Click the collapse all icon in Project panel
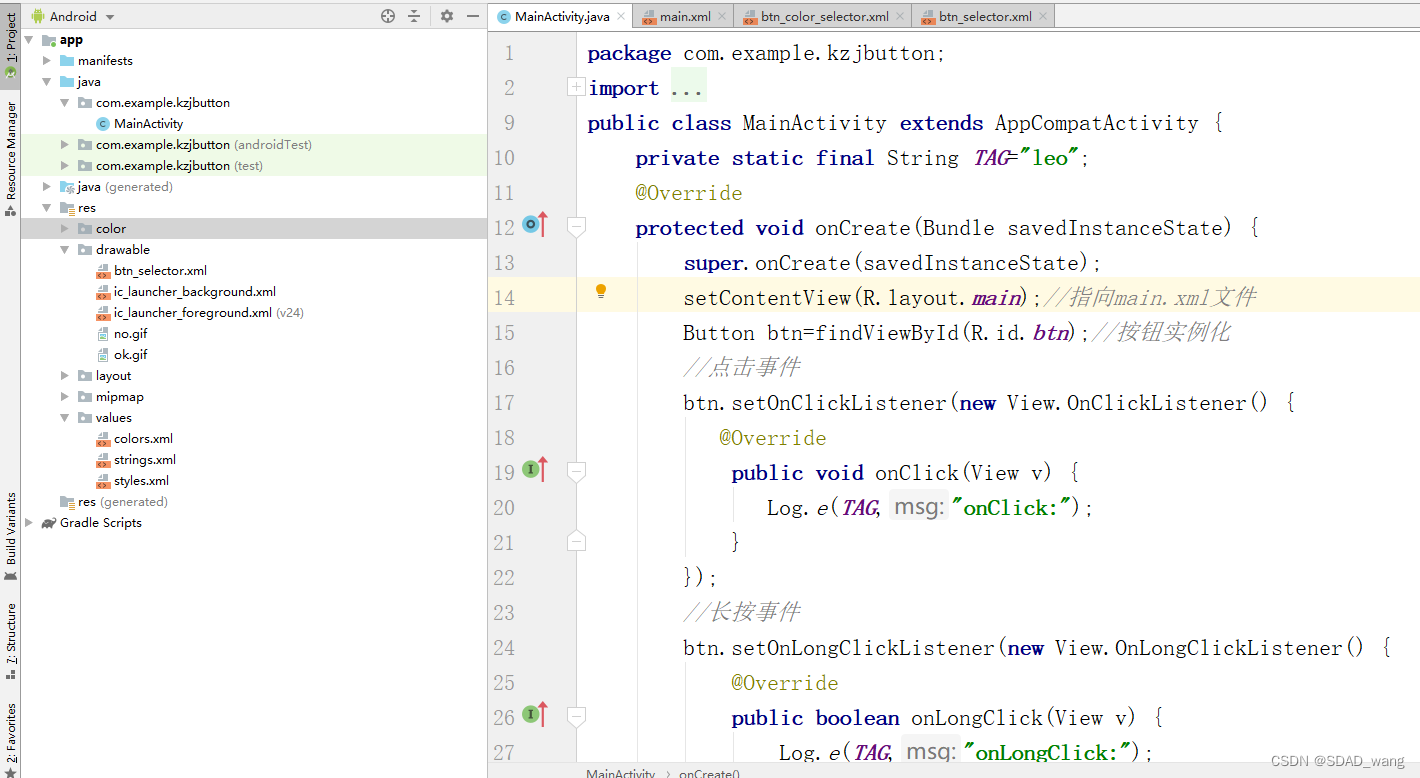1420x778 pixels. pos(414,16)
